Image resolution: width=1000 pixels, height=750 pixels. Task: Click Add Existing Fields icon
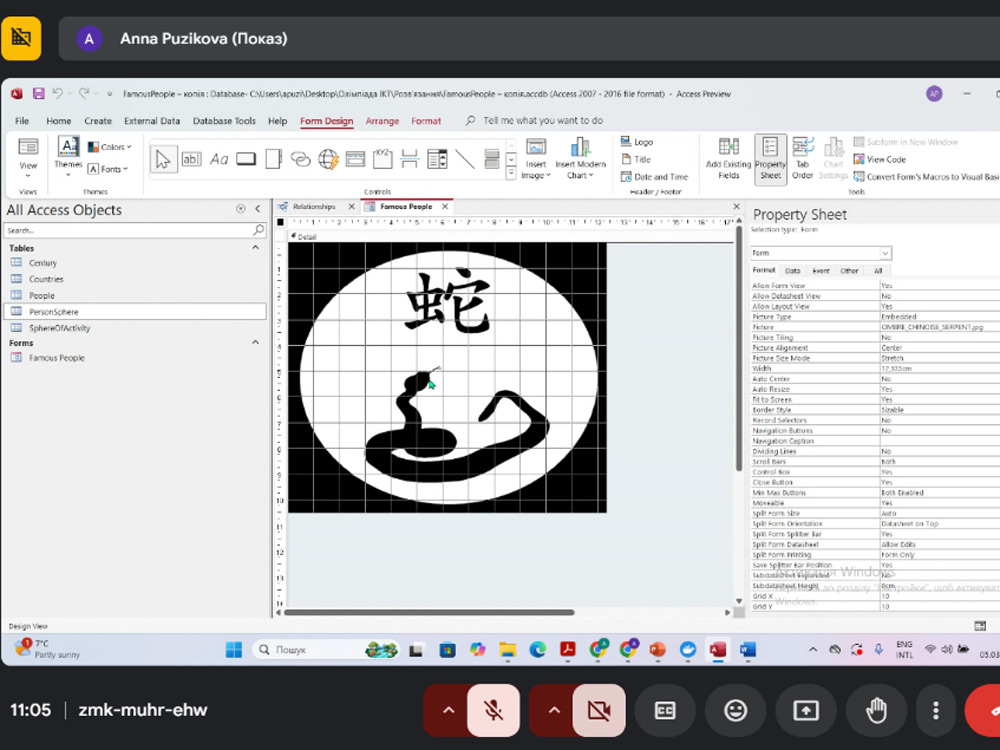pos(728,158)
